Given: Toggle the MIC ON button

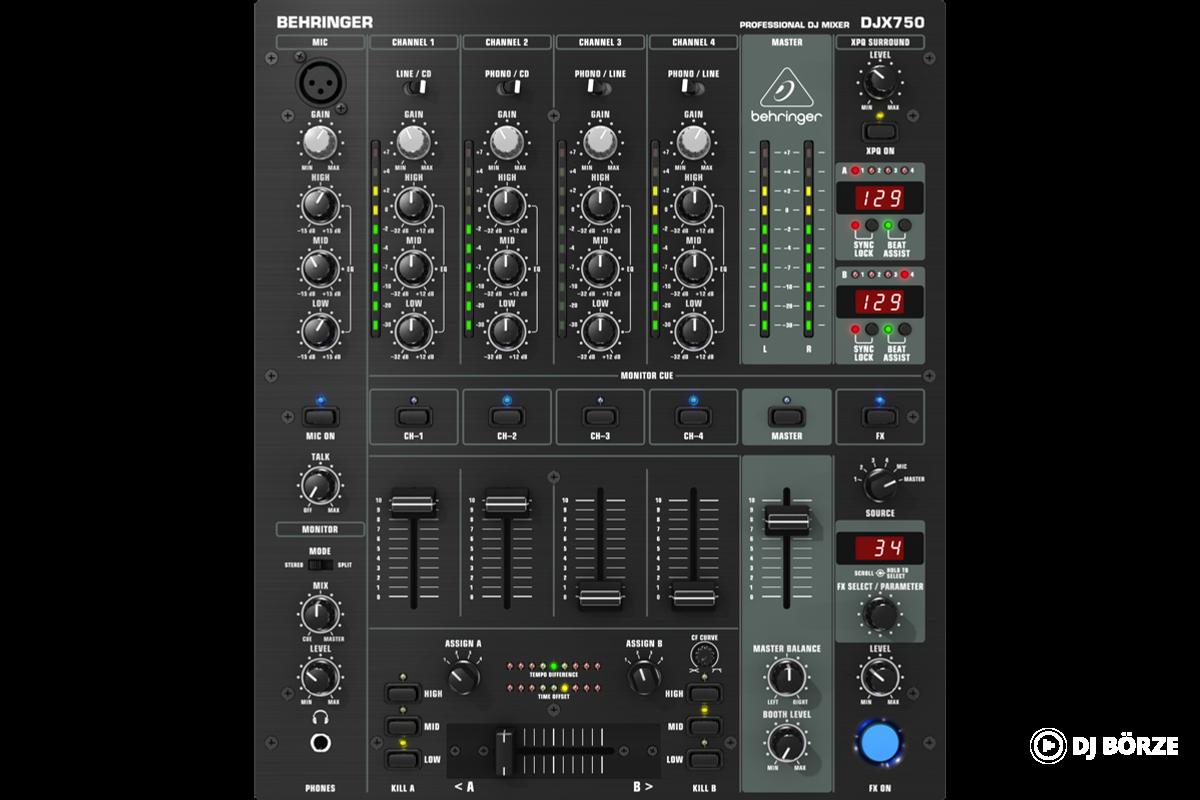Looking at the screenshot, I should tap(320, 416).
